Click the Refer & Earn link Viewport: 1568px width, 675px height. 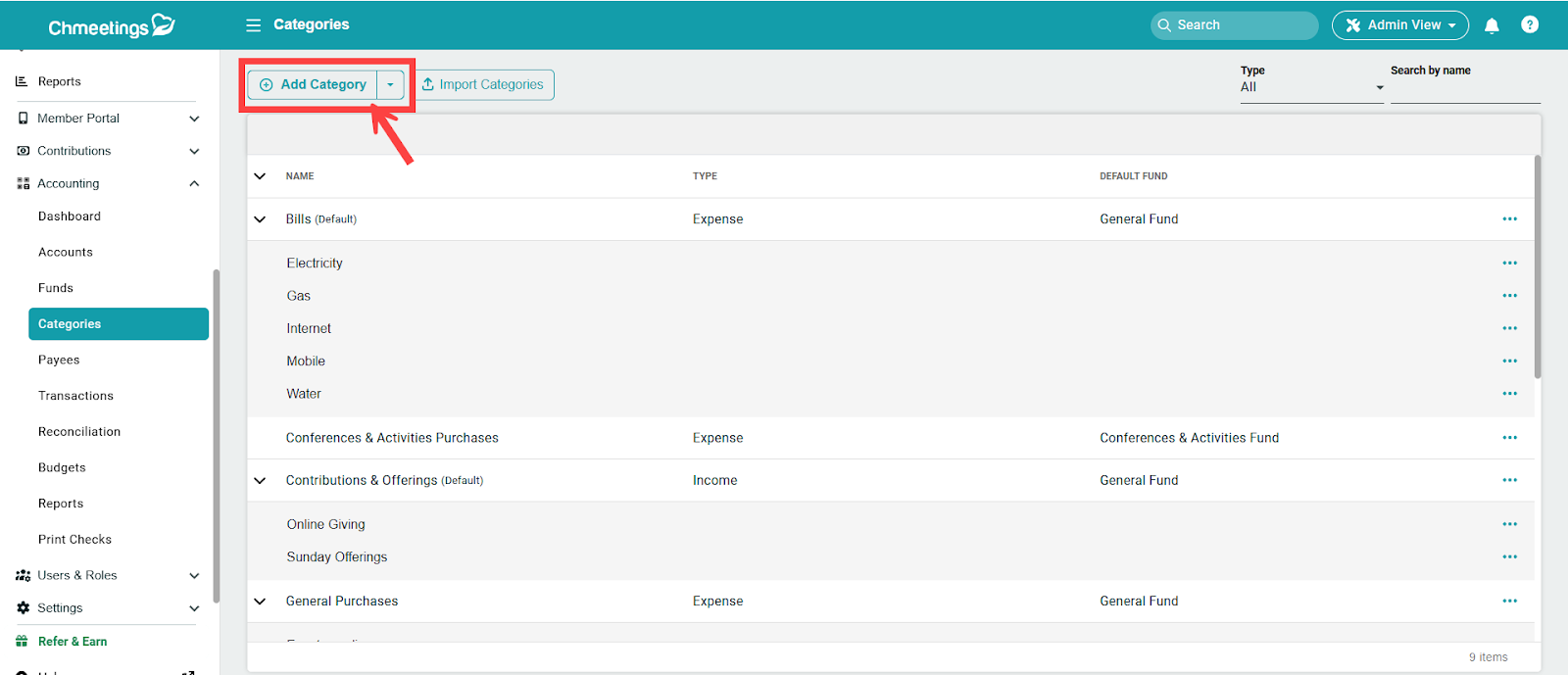(73, 642)
